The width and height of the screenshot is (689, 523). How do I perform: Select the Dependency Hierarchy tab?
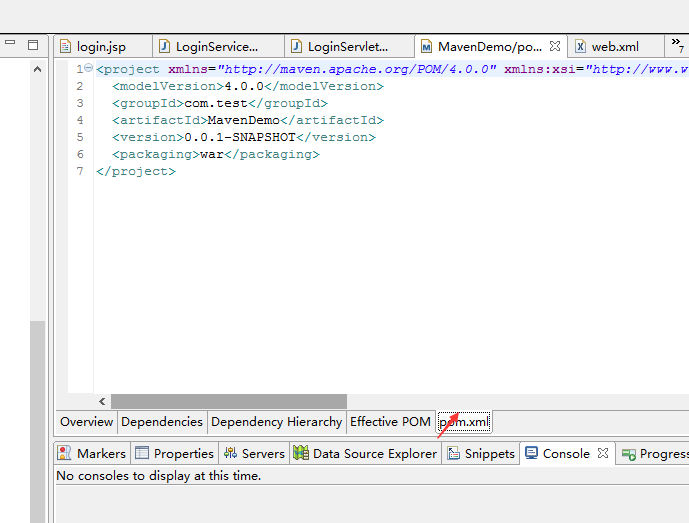point(276,422)
